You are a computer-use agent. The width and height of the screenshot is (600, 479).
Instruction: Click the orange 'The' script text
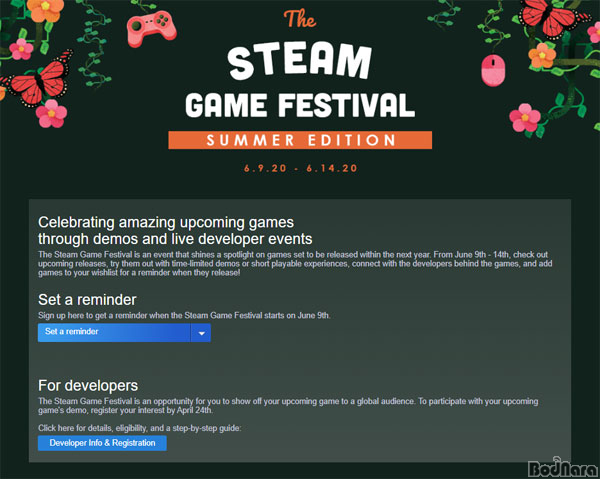click(300, 19)
